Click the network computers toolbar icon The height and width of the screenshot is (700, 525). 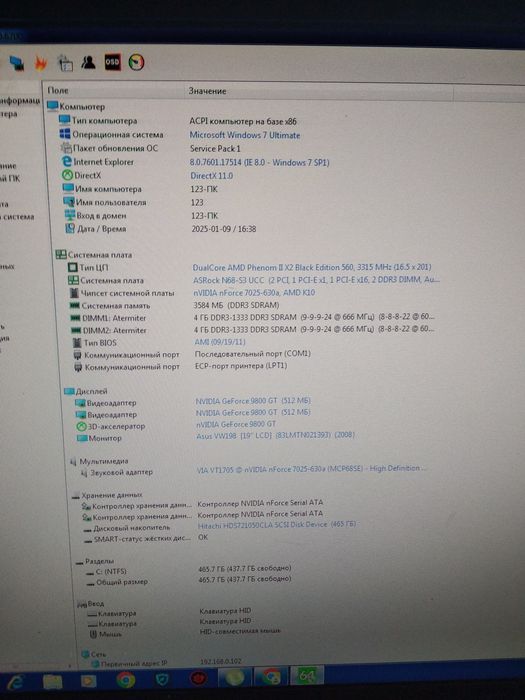tap(17, 63)
